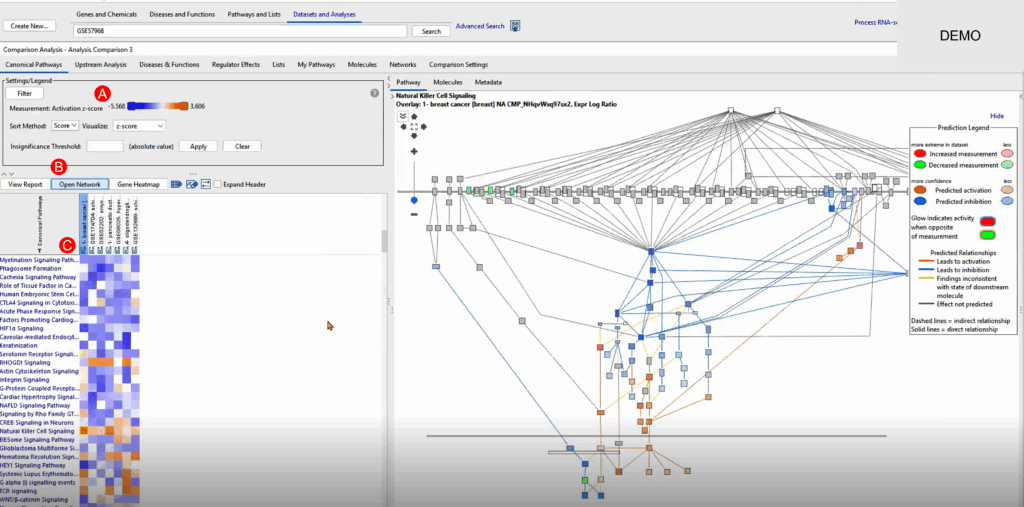Open the Upstream Analysis tab

click(101, 65)
